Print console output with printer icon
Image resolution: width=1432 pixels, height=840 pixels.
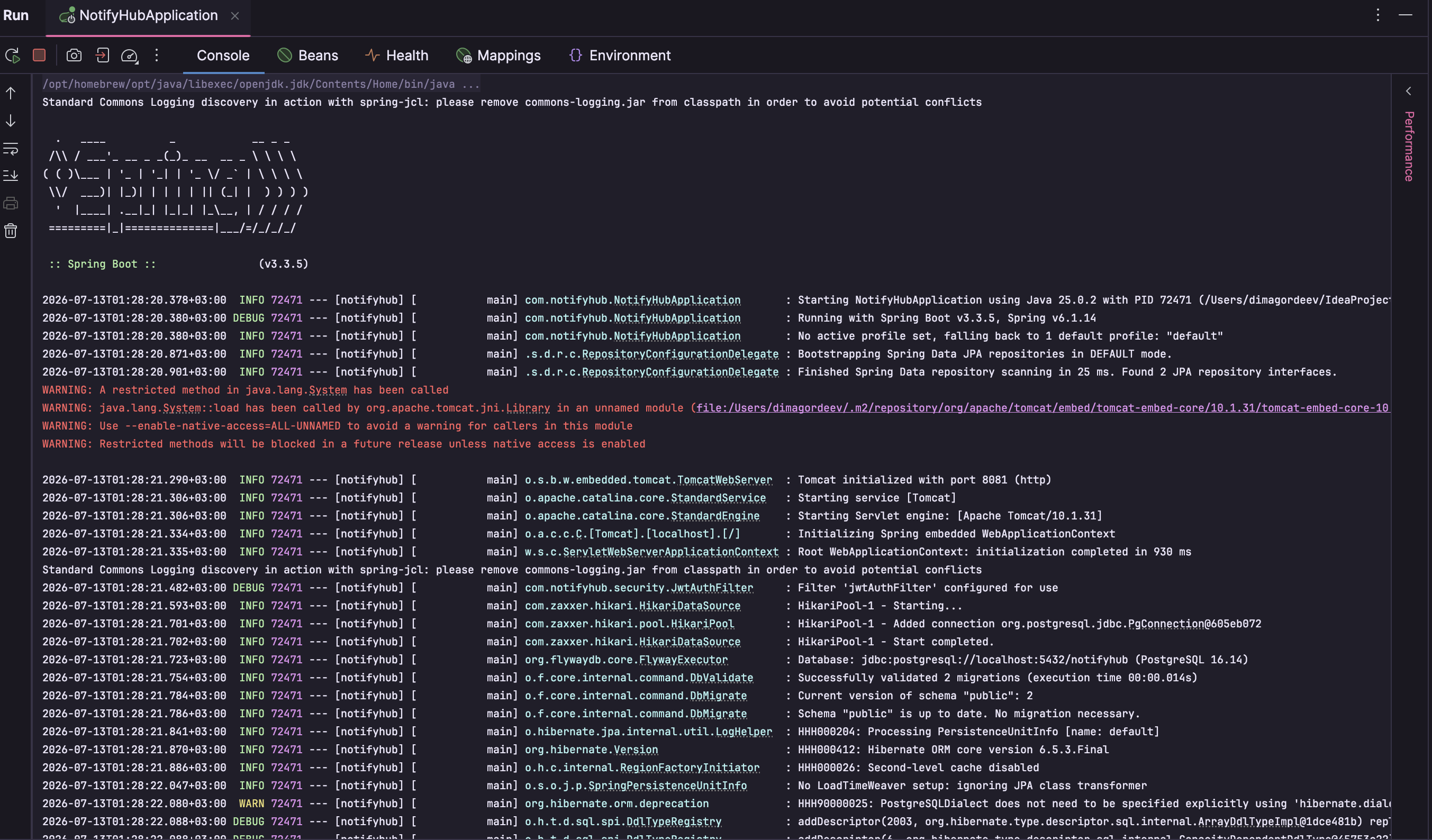(11, 203)
